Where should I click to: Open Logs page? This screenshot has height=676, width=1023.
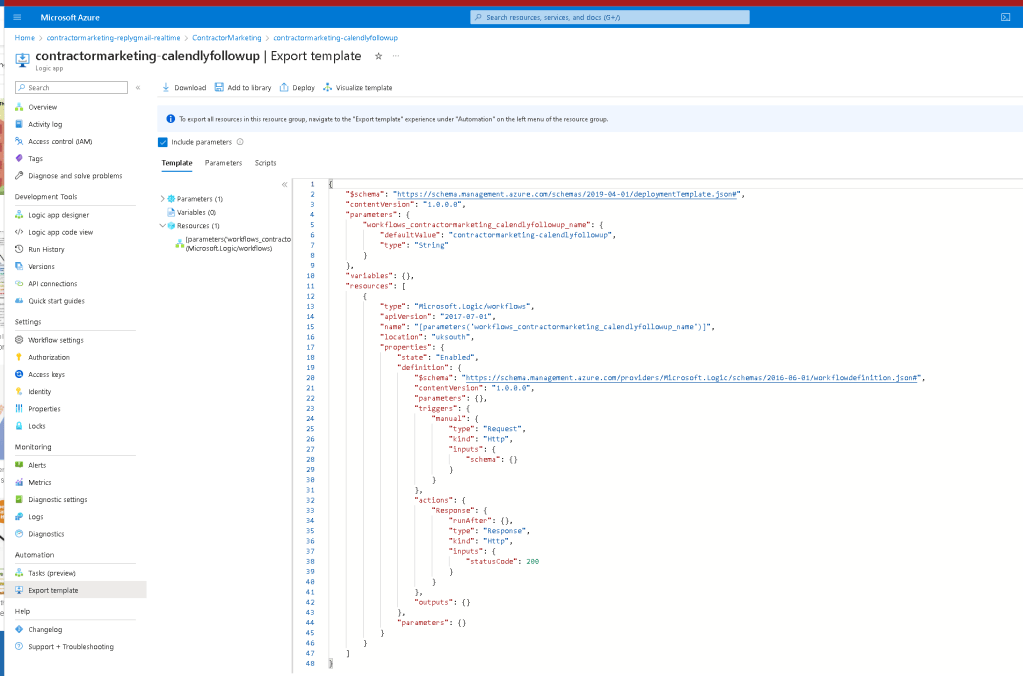click(x=35, y=517)
